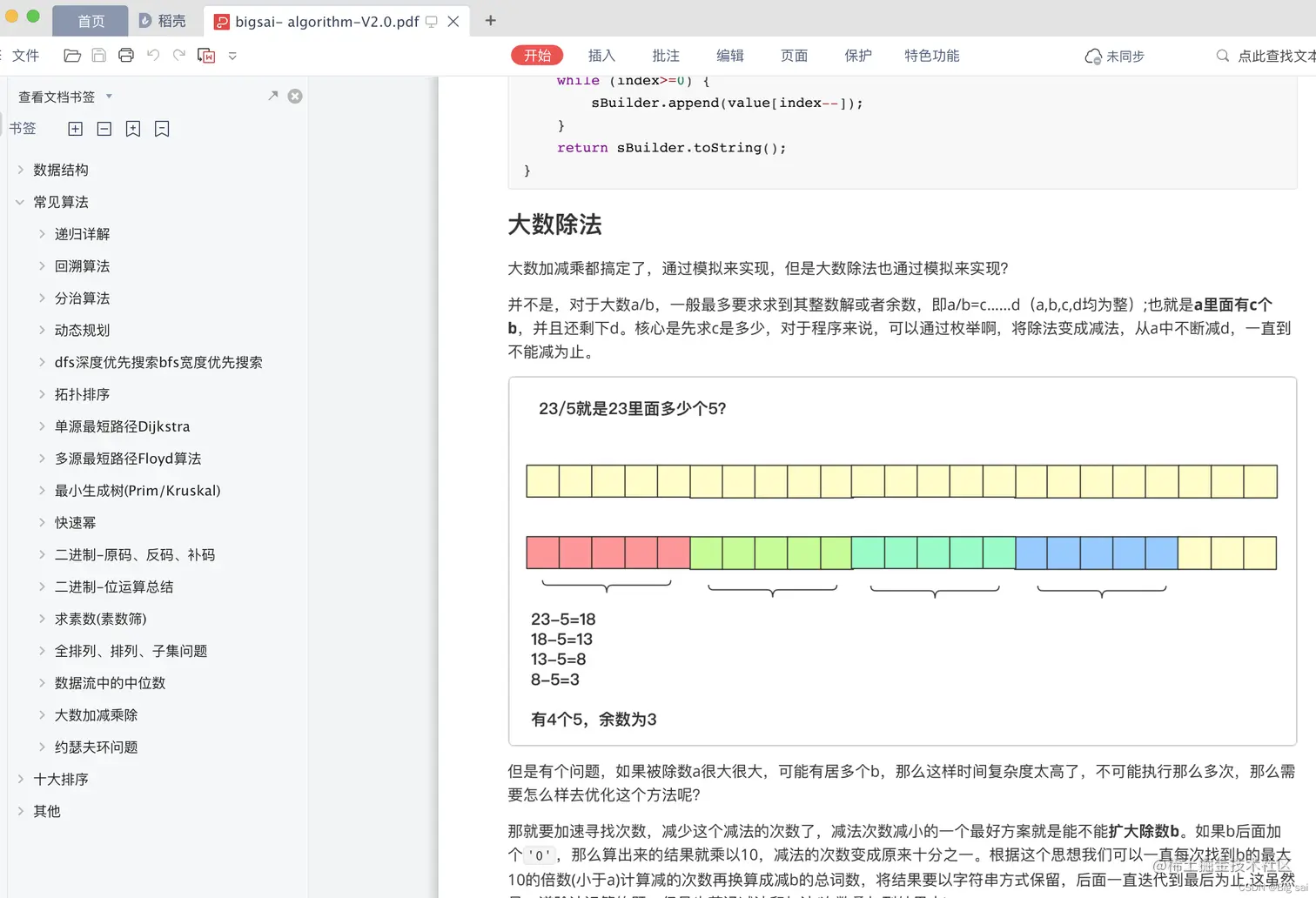Close the bigsai- algorithm-V2.0.pdf tab
This screenshot has width=1316, height=898.
(453, 22)
